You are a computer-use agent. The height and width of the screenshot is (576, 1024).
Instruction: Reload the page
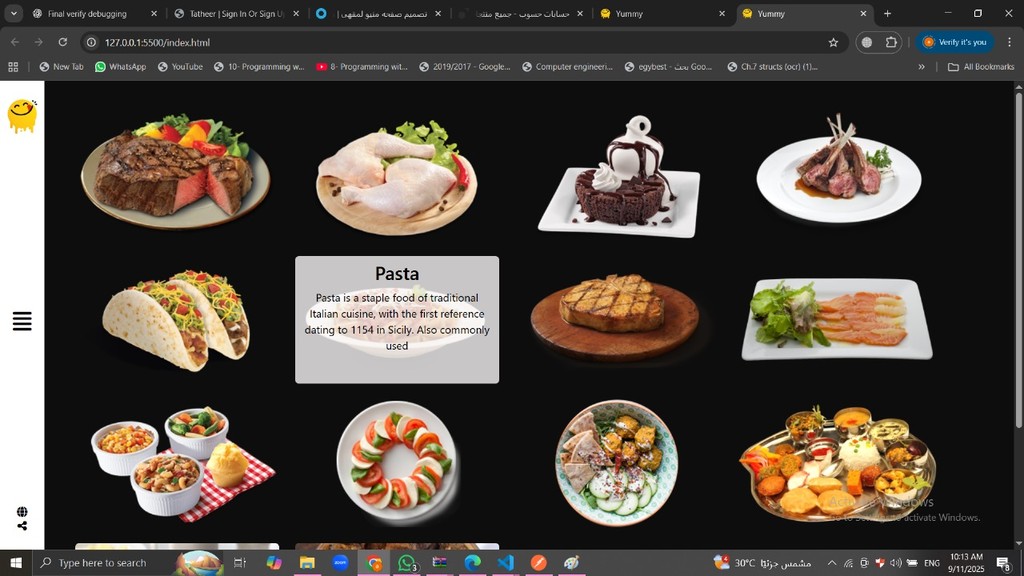pyautogui.click(x=62, y=43)
